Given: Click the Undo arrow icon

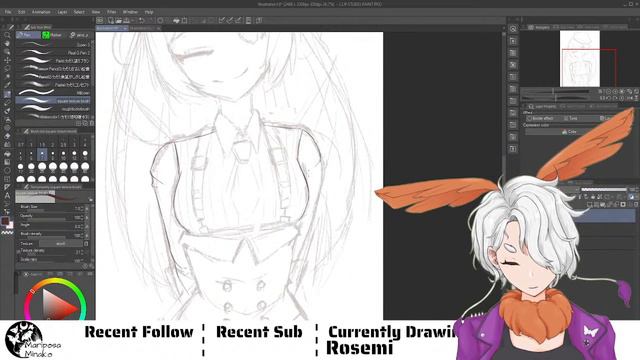Looking at the screenshot, I should [141, 20].
